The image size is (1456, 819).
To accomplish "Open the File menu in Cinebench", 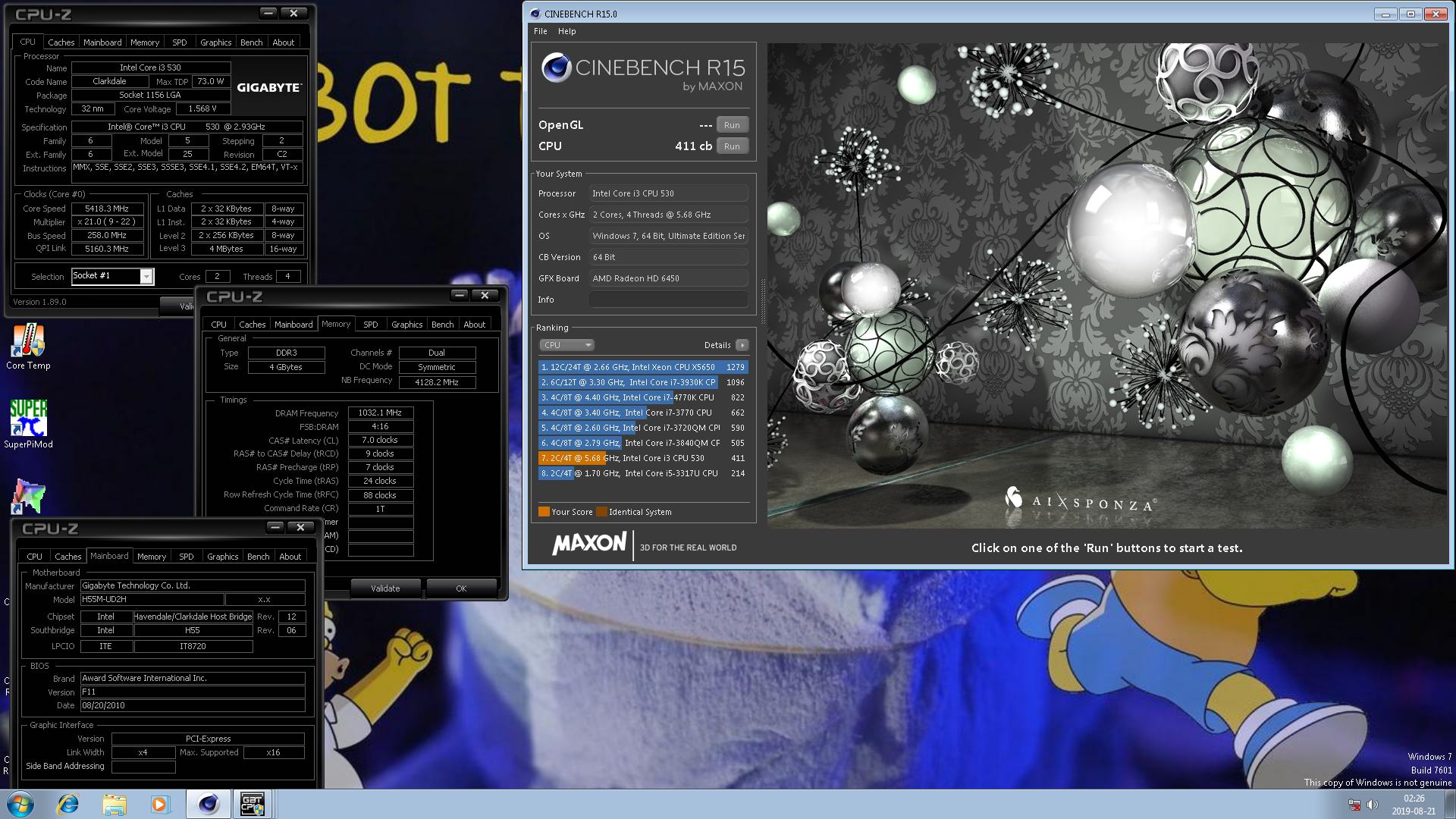I will [x=540, y=31].
